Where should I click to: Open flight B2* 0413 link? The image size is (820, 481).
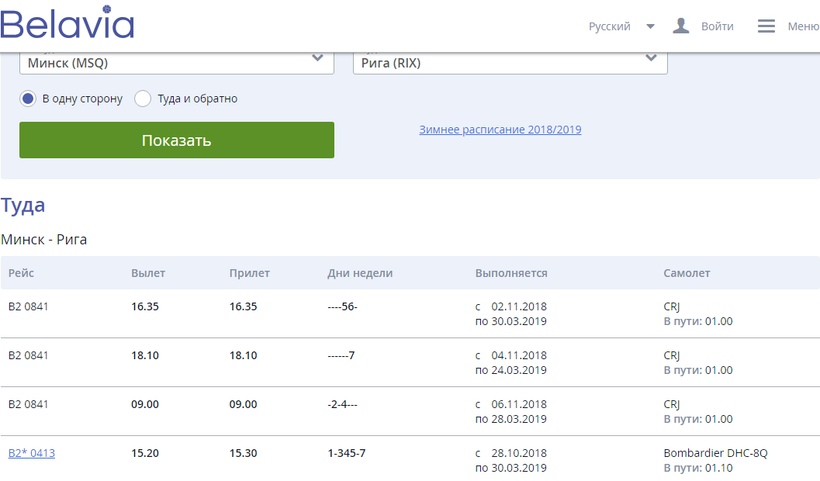31,453
